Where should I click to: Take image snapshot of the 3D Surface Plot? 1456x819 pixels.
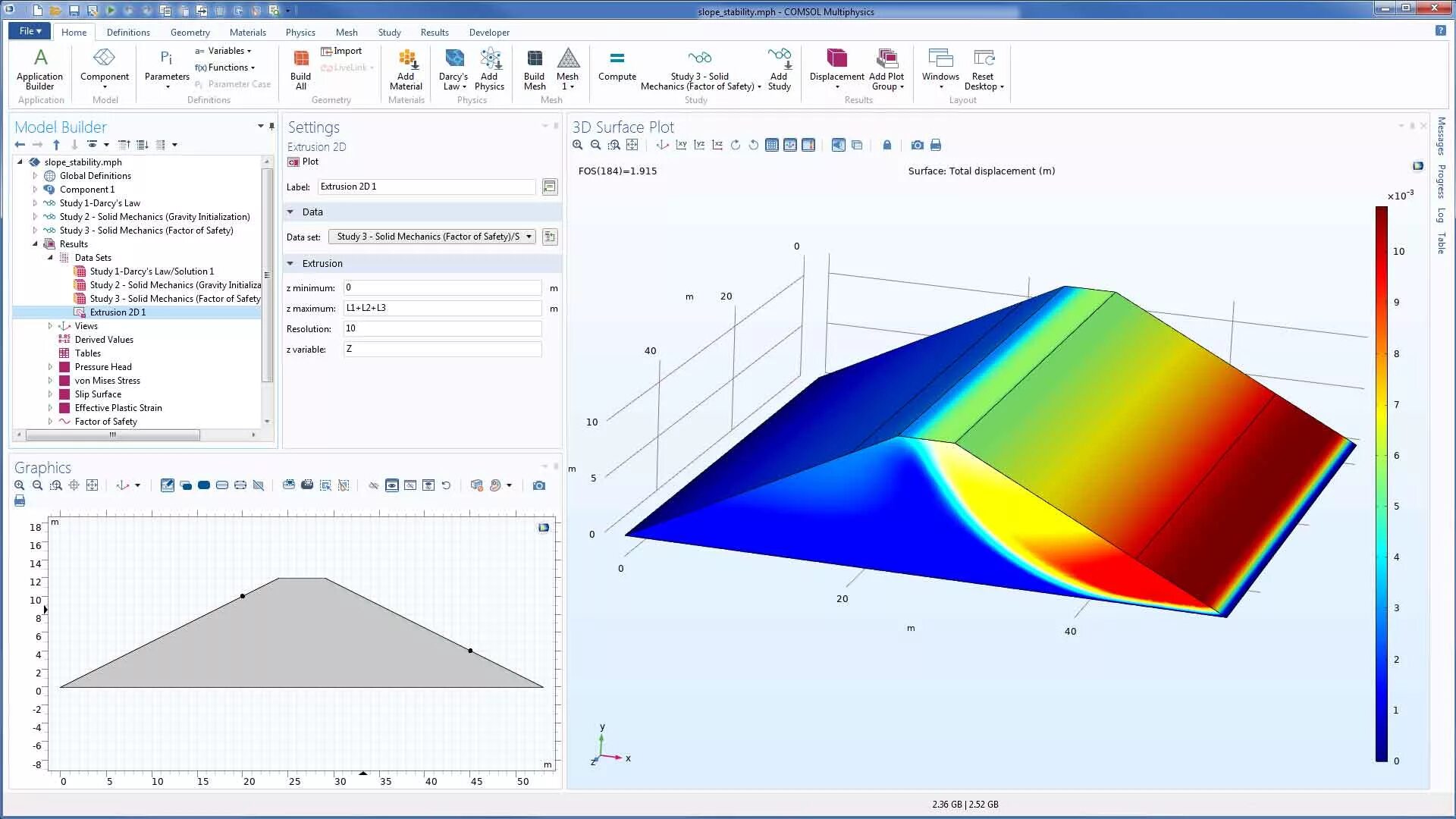tap(918, 145)
